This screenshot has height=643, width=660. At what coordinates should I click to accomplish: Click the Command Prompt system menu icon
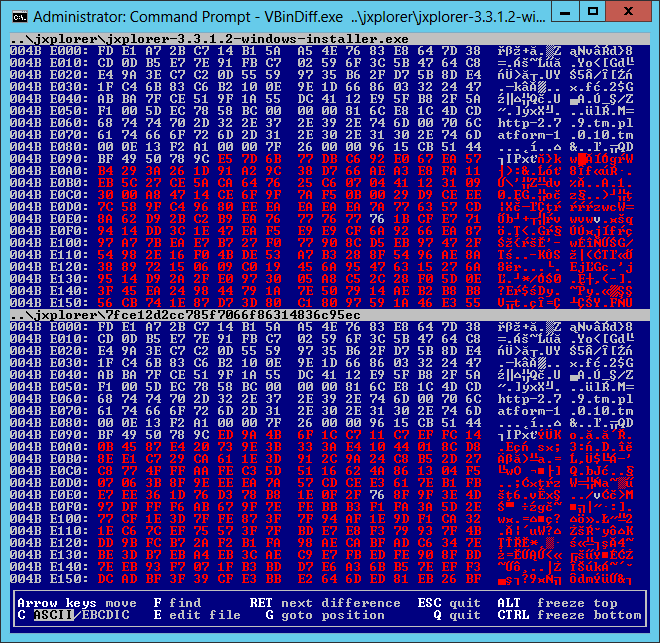20,17
